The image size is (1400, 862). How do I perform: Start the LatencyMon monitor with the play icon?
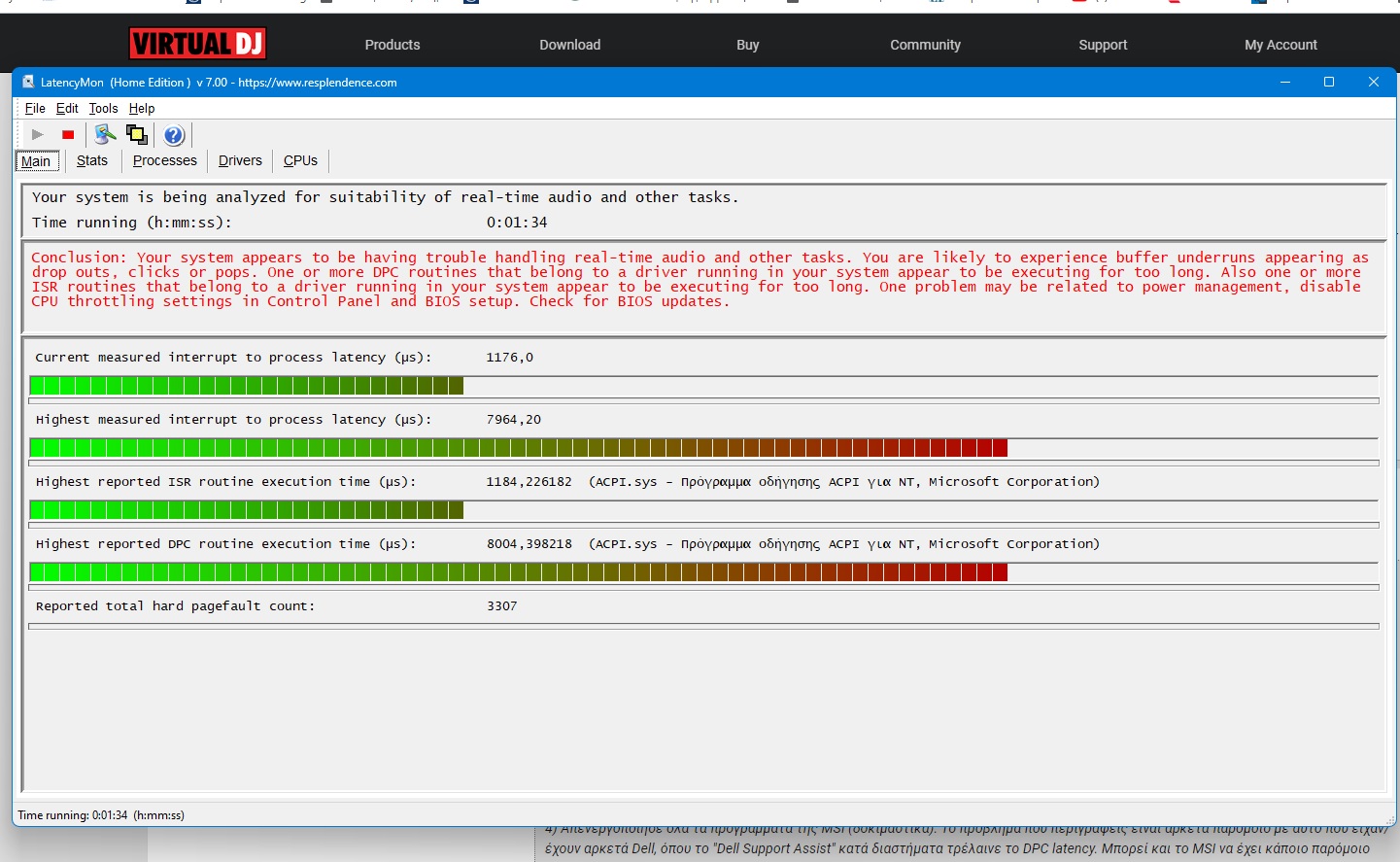point(38,135)
